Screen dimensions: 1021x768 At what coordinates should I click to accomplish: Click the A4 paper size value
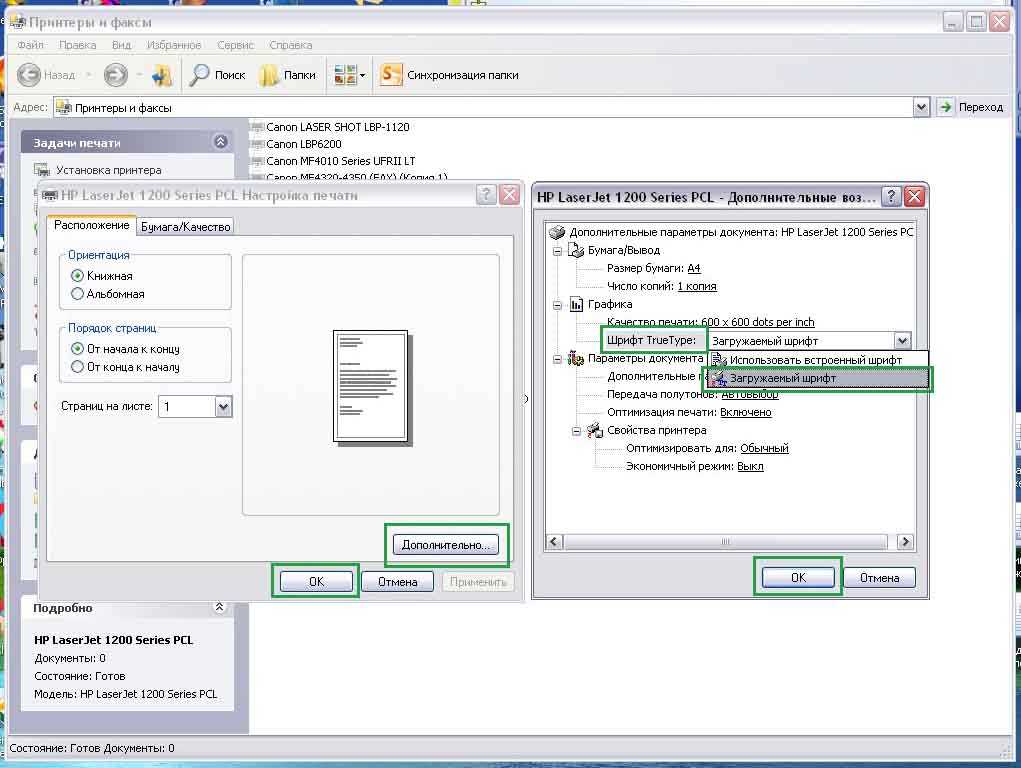coord(693,268)
